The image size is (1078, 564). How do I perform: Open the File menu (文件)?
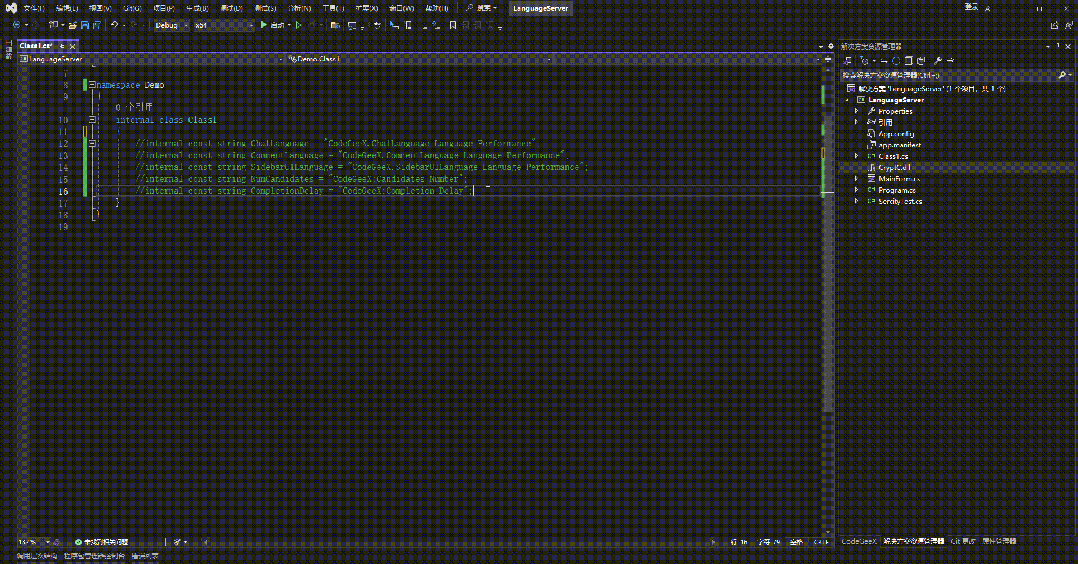(33, 8)
